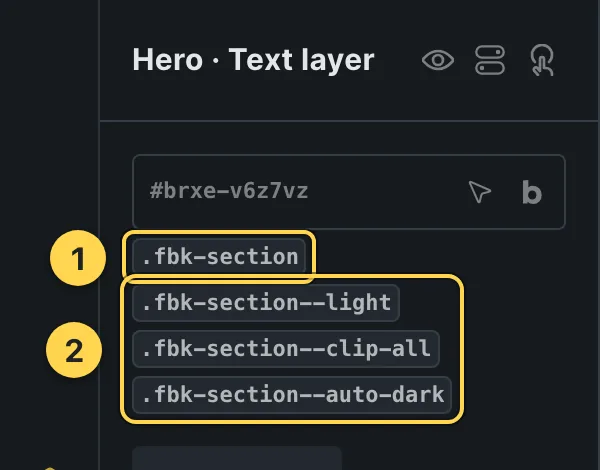Click the yellow marker in bottom-left corner

click(50, 468)
